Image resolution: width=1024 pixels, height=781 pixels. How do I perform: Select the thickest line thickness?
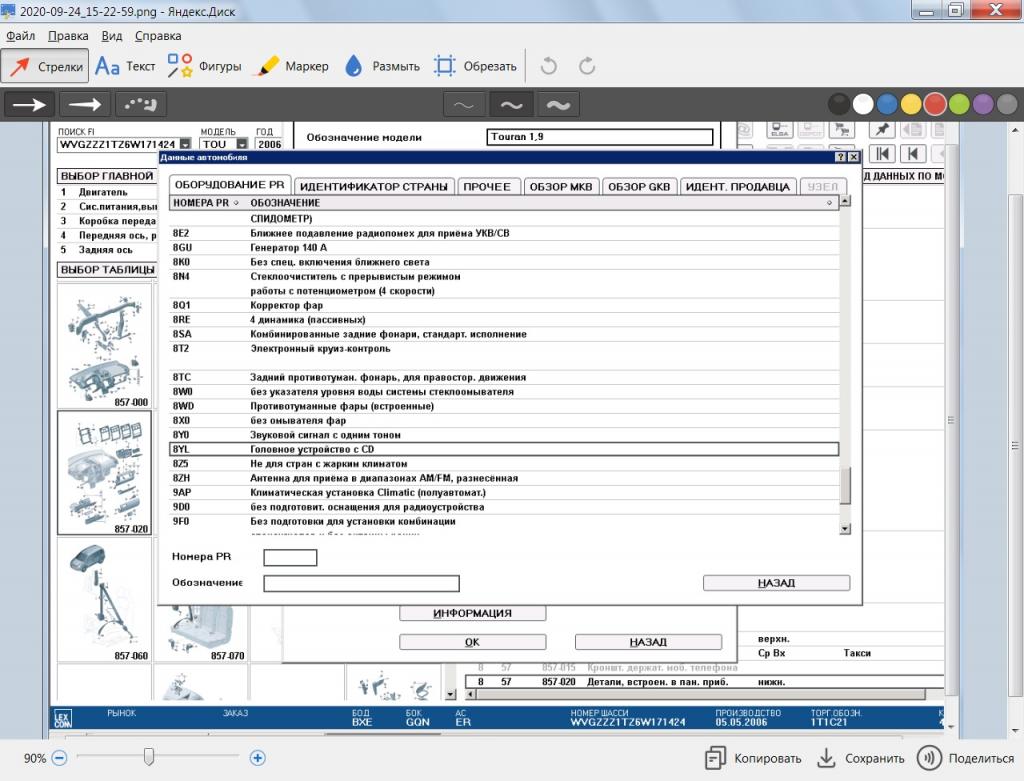558,104
